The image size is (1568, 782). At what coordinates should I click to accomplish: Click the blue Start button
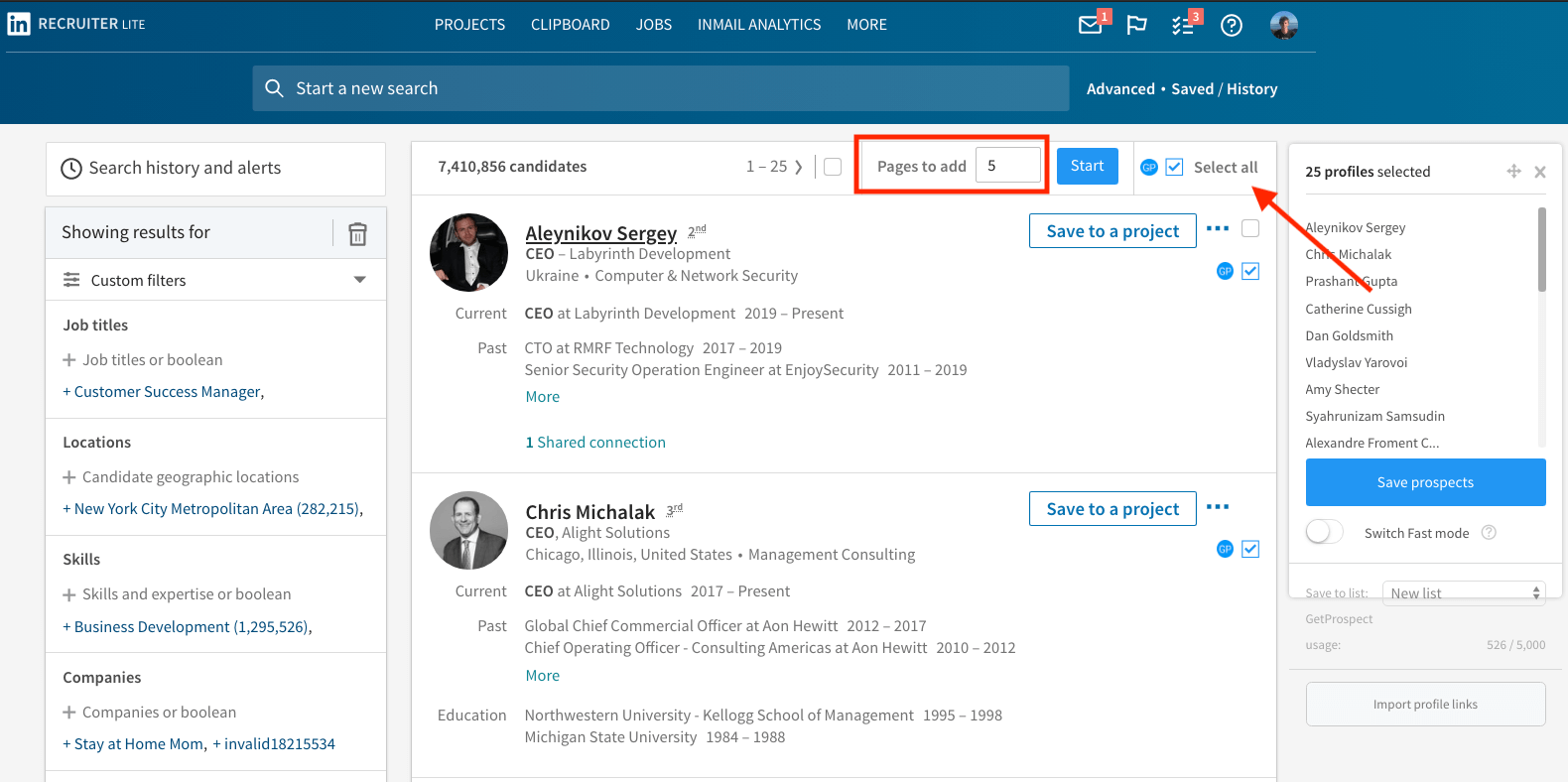point(1087,166)
